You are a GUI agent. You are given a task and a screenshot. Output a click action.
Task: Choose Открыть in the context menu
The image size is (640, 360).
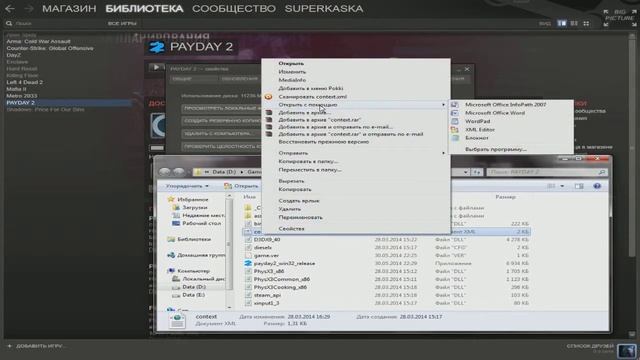(x=291, y=64)
